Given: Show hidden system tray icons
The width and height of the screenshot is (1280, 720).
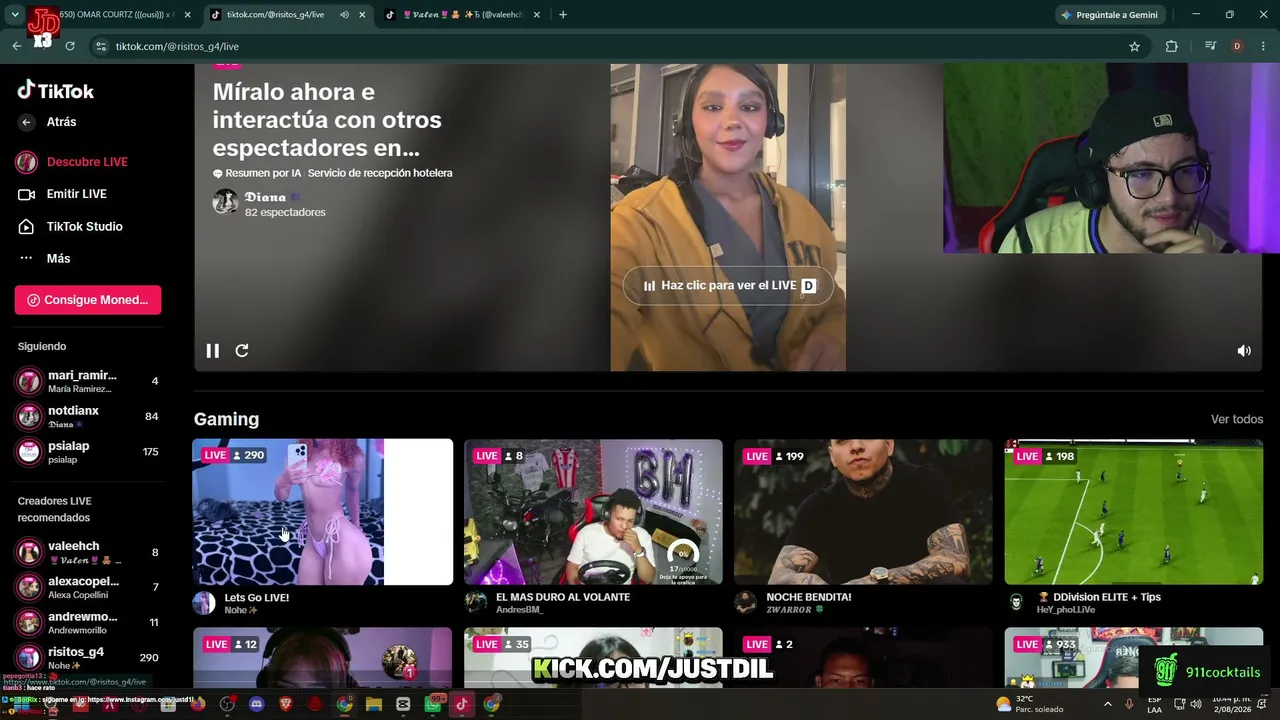Looking at the screenshot, I should pos(1107,704).
